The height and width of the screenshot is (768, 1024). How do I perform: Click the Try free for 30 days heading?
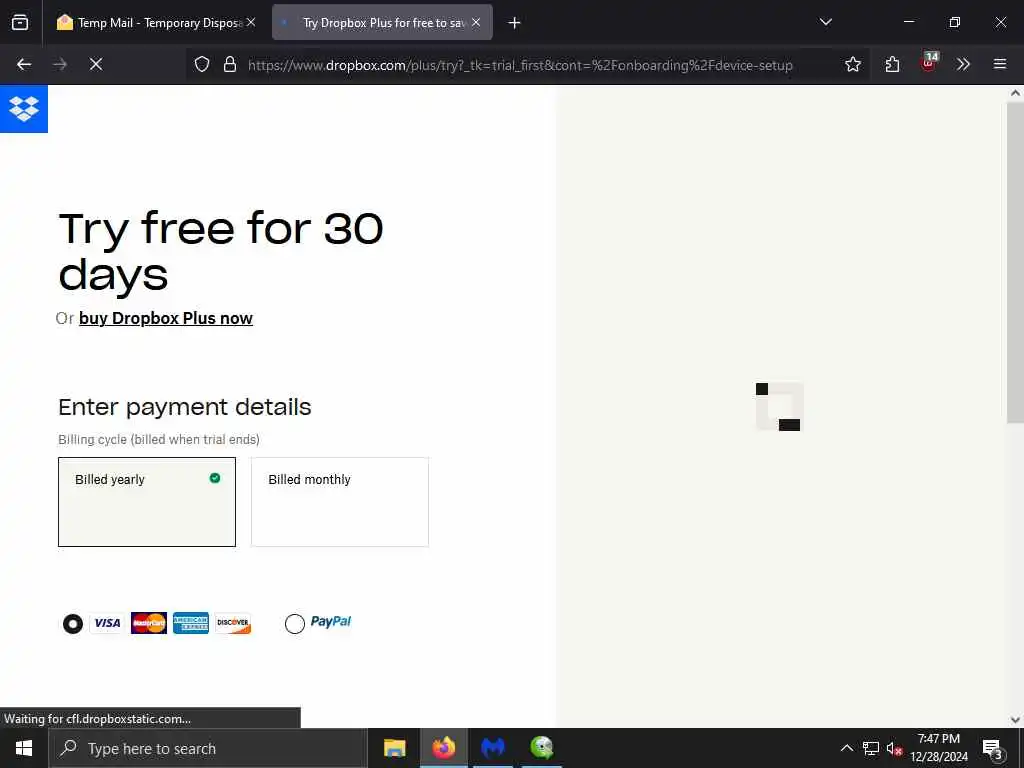pyautogui.click(x=221, y=251)
